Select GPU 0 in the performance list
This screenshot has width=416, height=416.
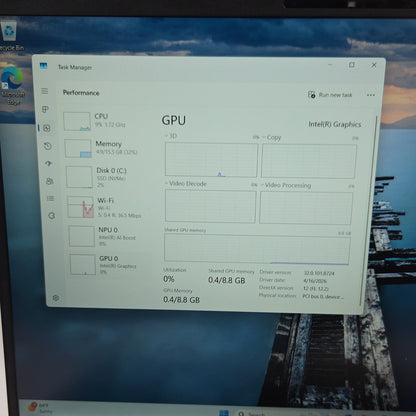coord(109,264)
